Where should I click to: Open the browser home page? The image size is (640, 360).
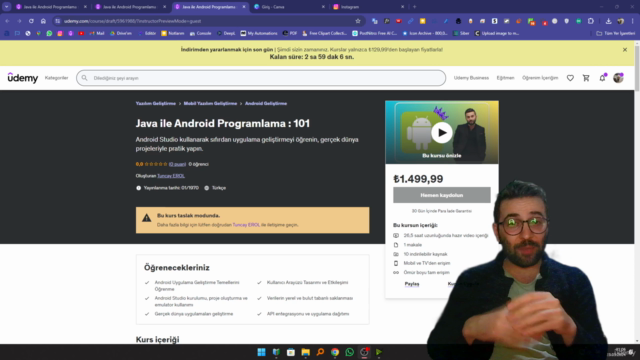(x=43, y=21)
